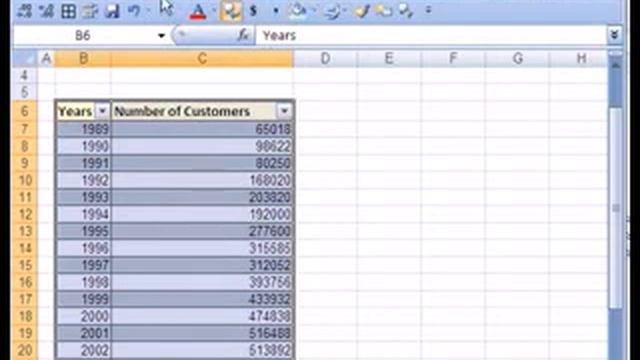This screenshot has width=640, height=360.
Task: Select the cell with value 98622
Action: (x=202, y=146)
